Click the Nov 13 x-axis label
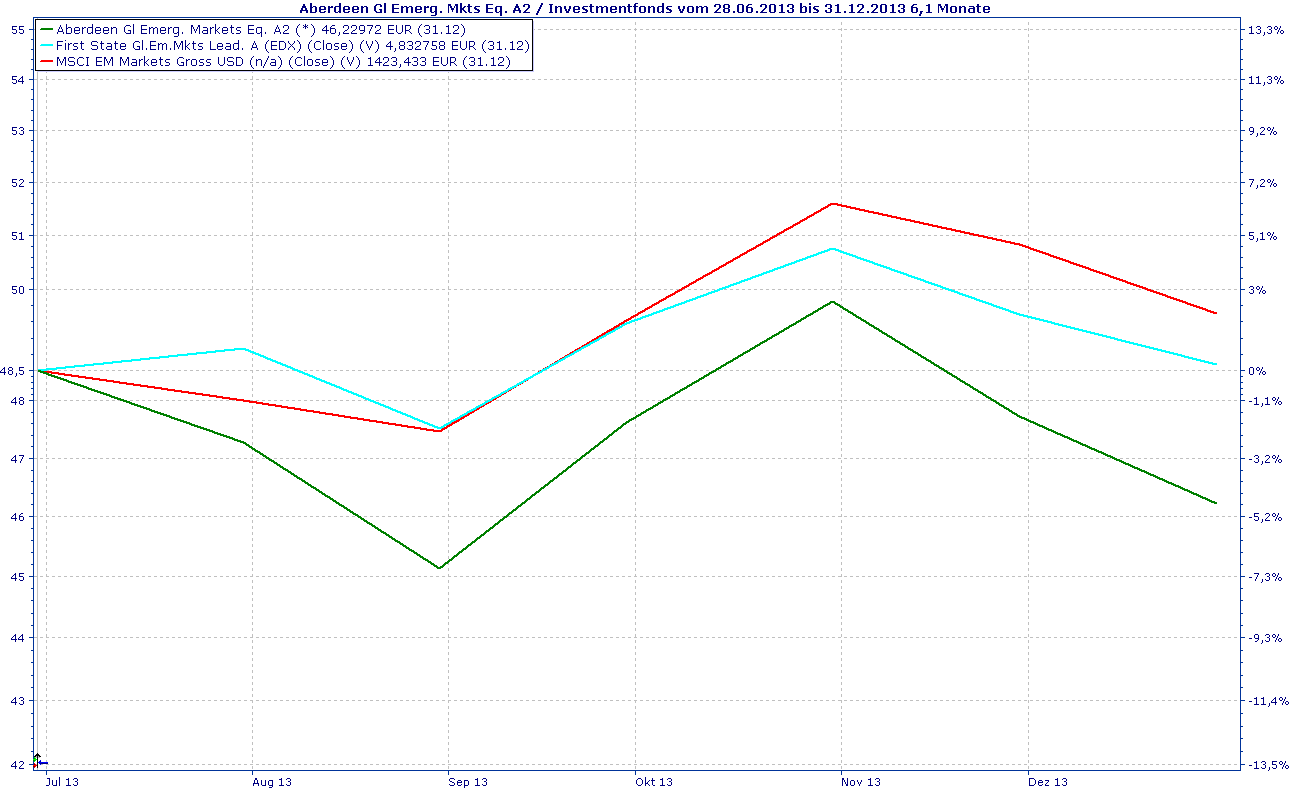The height and width of the screenshot is (788, 1290). [861, 781]
